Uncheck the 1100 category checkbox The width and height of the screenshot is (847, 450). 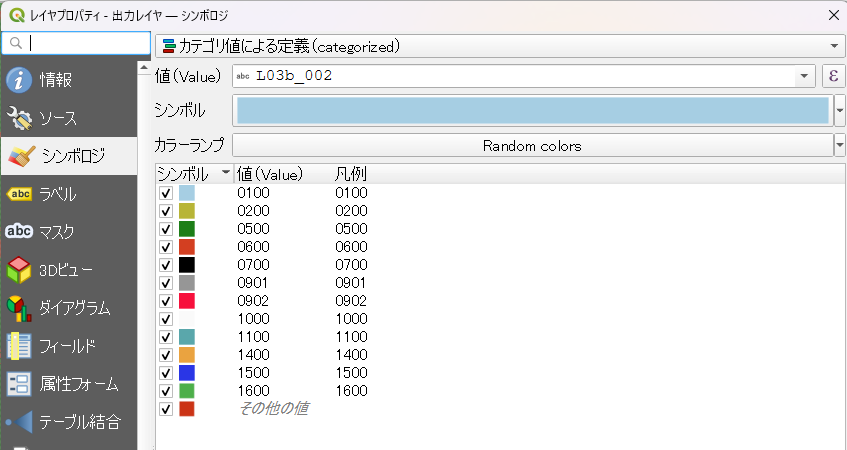[166, 337]
